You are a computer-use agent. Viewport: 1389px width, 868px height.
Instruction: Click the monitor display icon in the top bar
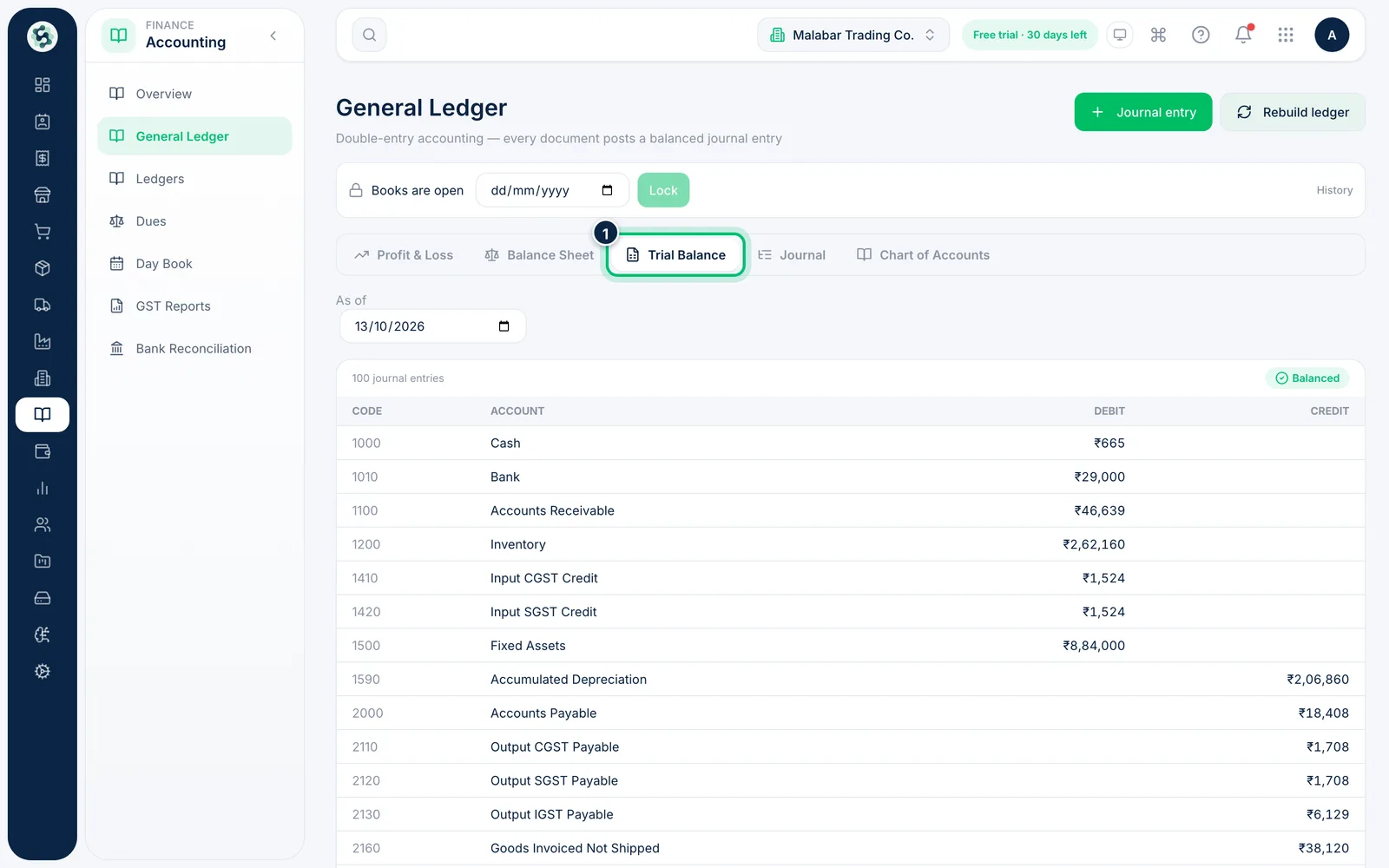click(x=1120, y=35)
